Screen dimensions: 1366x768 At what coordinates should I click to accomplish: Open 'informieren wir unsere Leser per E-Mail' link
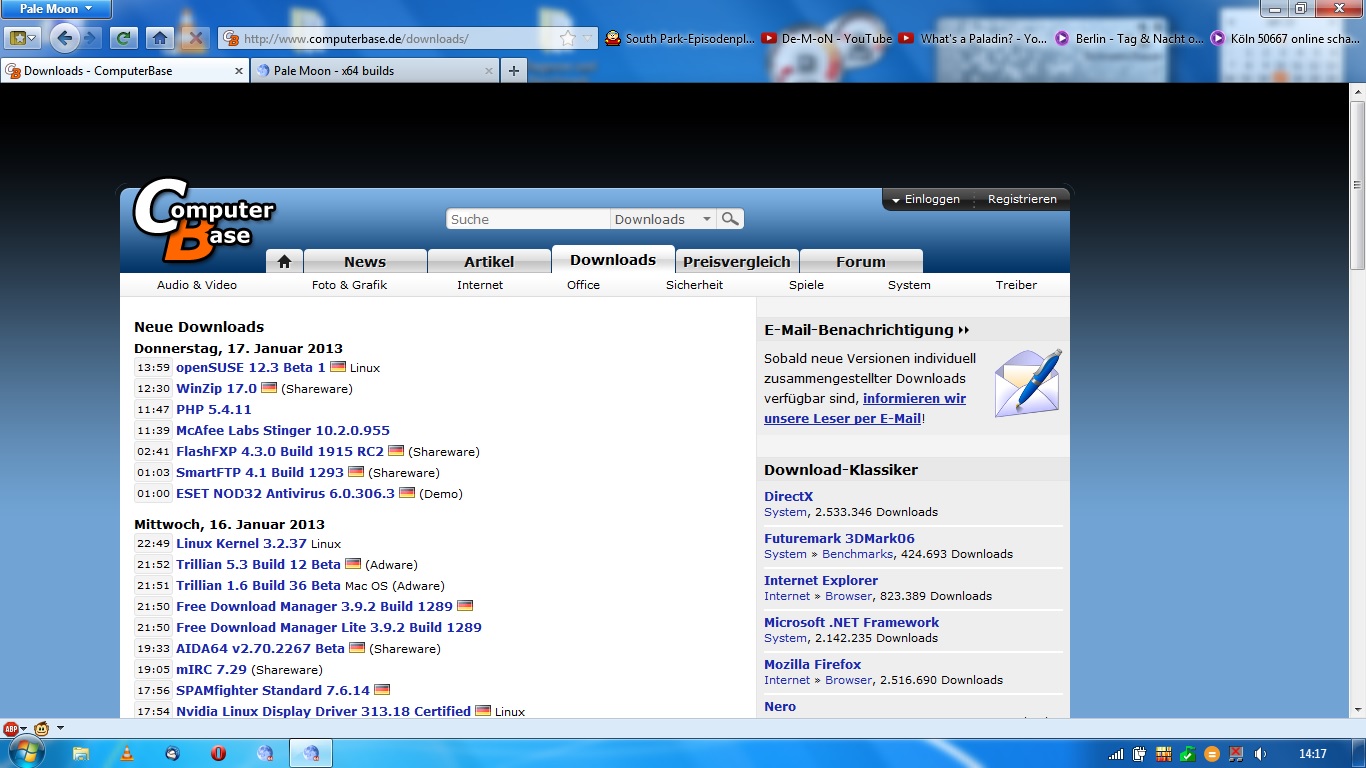[865, 409]
